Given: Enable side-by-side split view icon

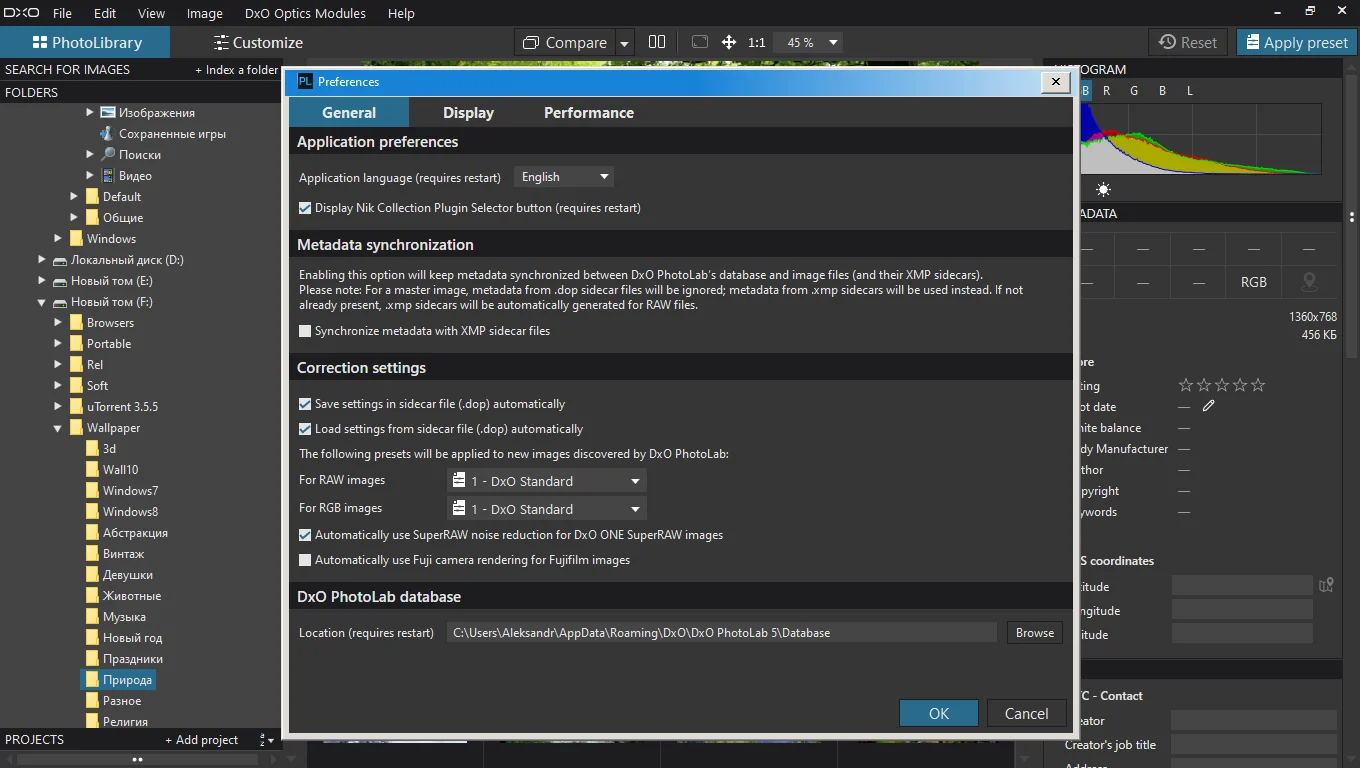Looking at the screenshot, I should (x=657, y=42).
